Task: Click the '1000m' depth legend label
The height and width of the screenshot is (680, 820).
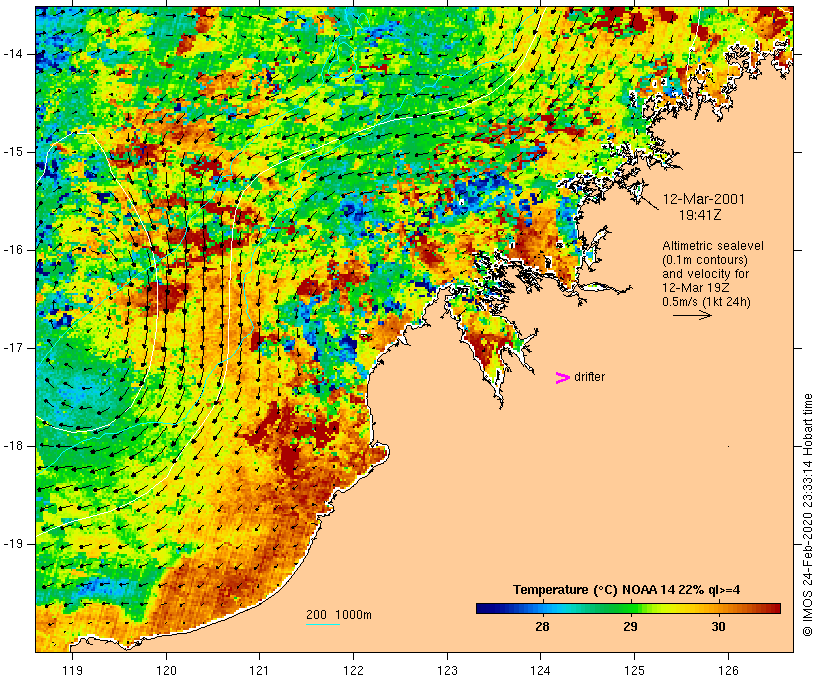Action: (x=353, y=615)
